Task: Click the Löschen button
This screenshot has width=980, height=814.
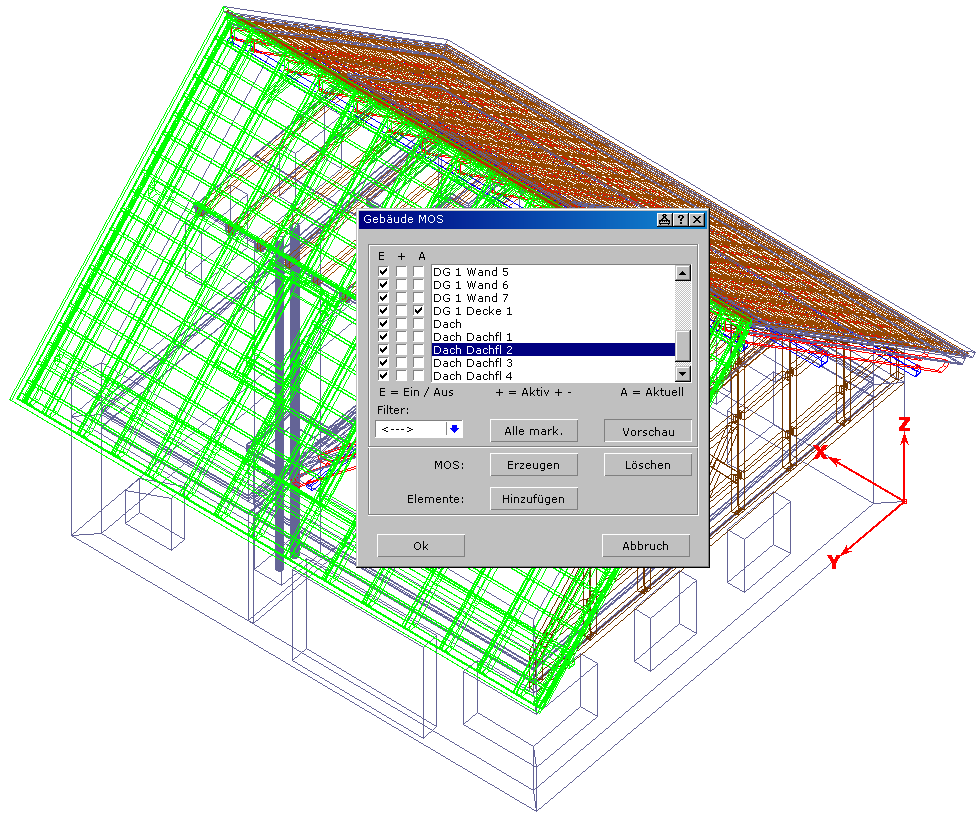Action: coord(647,465)
